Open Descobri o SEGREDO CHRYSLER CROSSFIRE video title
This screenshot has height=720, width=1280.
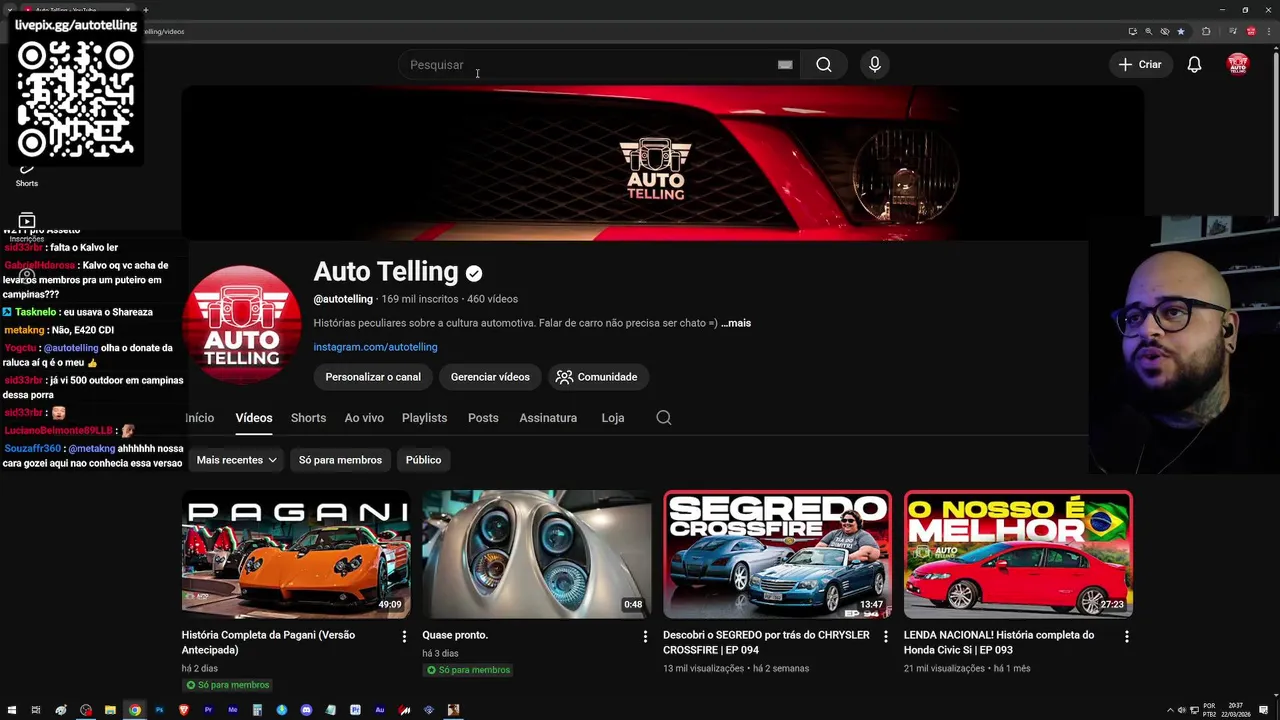(x=766, y=642)
